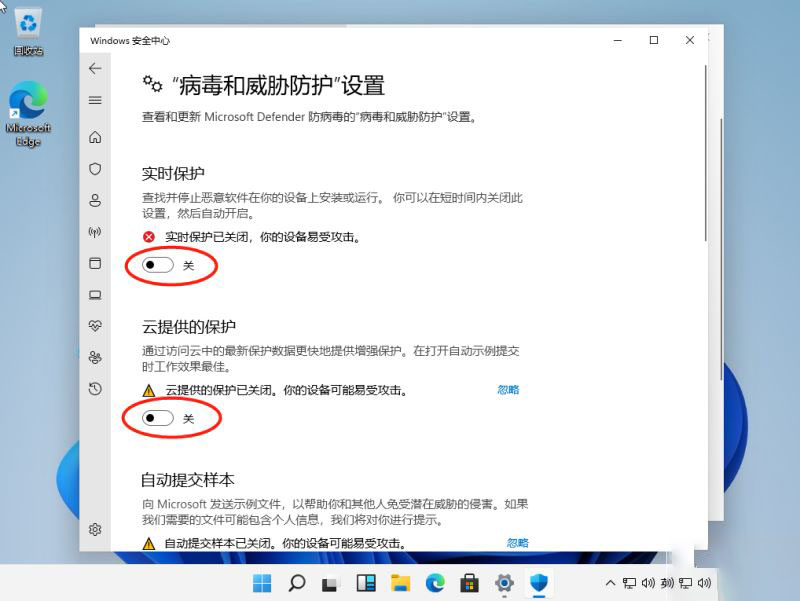Minimize the Windows 安全中心 window
This screenshot has width=800, height=601.
(x=618, y=40)
